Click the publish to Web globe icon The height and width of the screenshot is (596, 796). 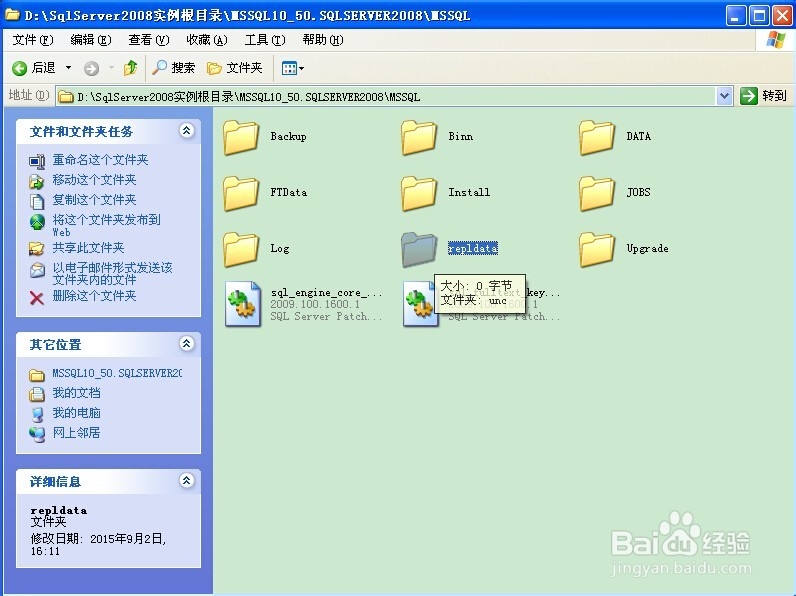point(37,222)
